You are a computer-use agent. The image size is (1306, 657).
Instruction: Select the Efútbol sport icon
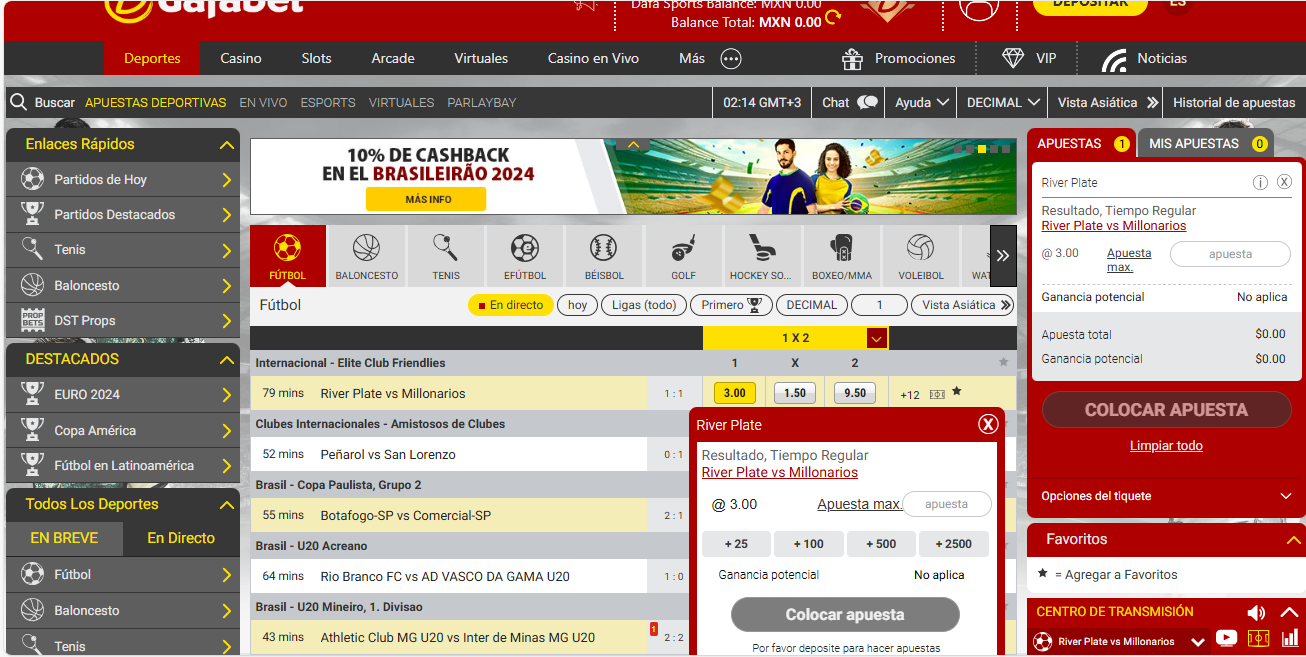(525, 256)
